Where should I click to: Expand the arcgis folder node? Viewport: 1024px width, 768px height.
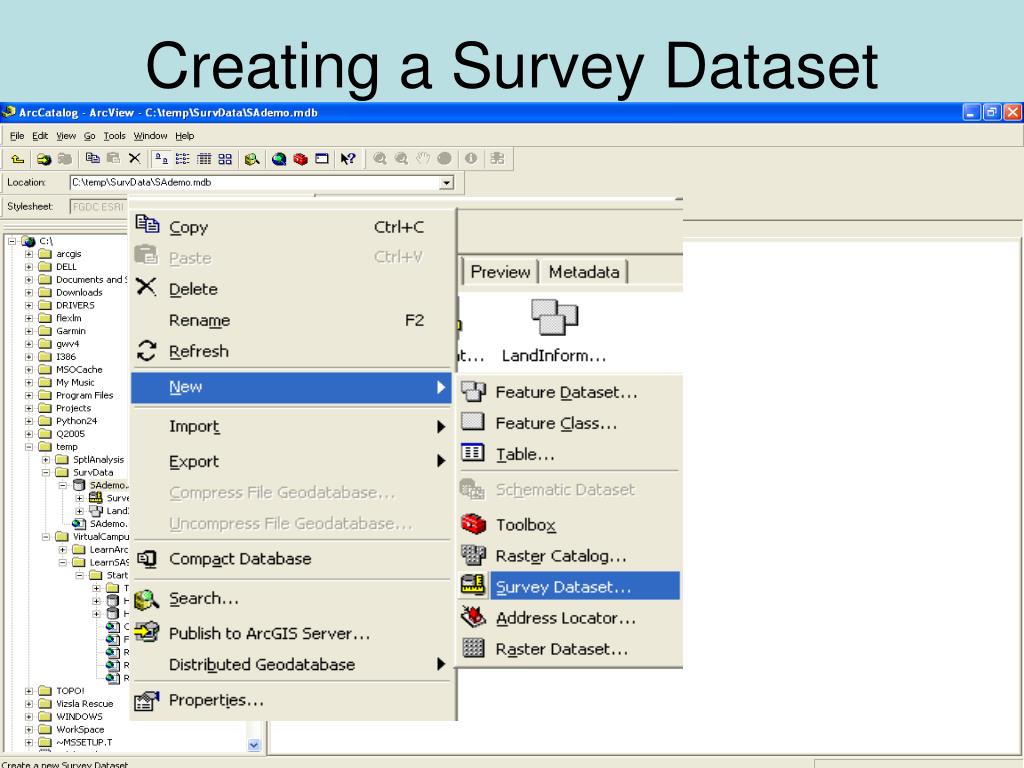click(x=29, y=254)
